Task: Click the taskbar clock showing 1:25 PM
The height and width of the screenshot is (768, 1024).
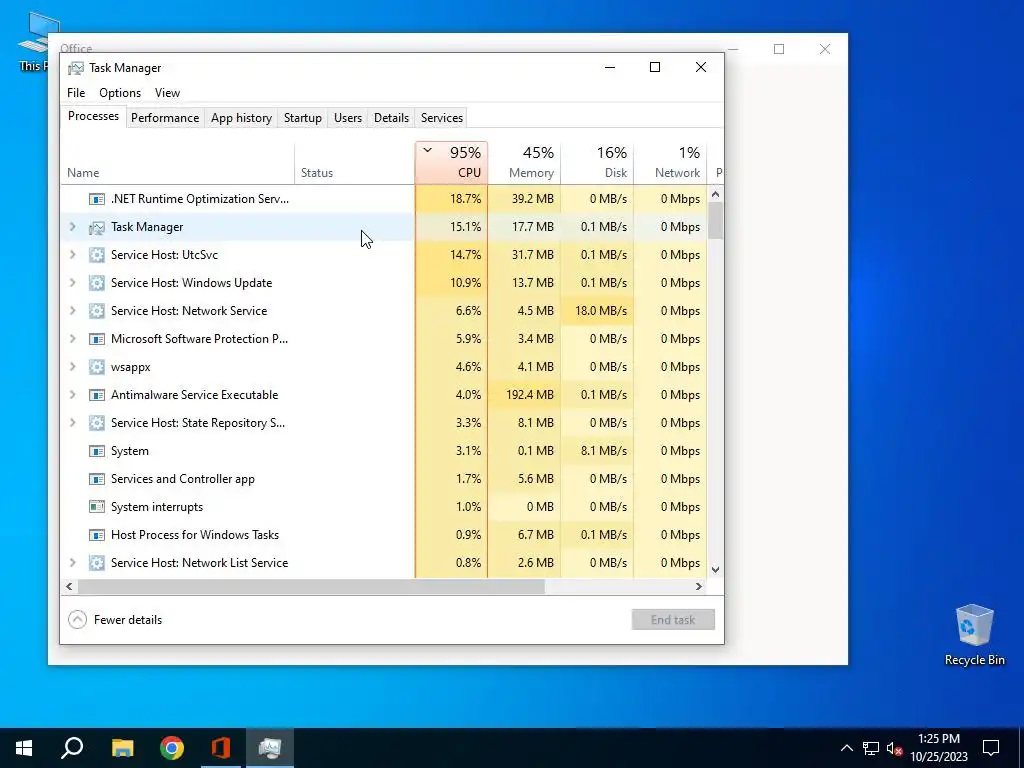Action: [x=938, y=748]
